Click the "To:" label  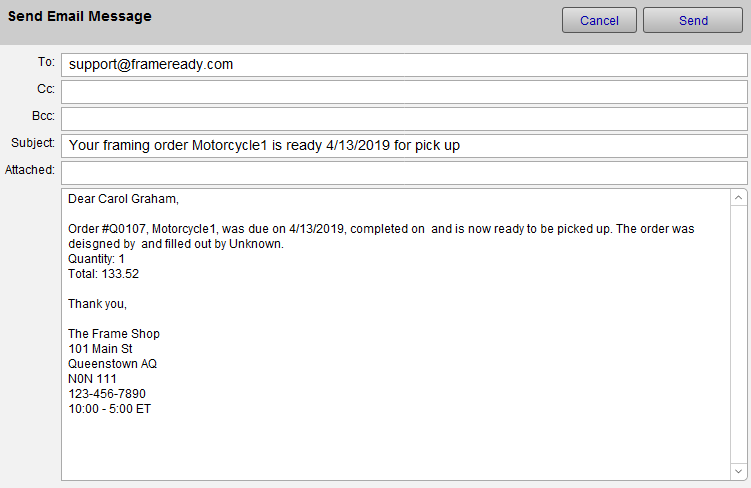coord(46,62)
